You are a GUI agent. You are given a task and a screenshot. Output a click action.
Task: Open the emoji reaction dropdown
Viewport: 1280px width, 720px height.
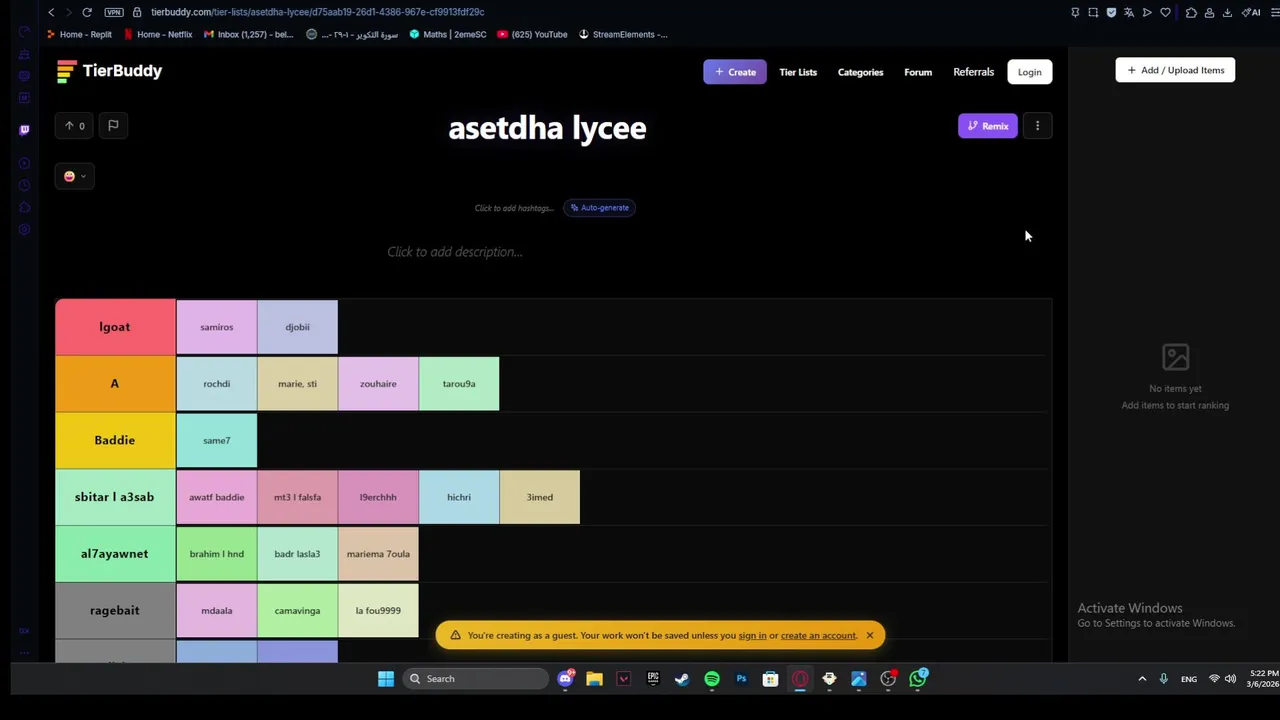tap(75, 176)
